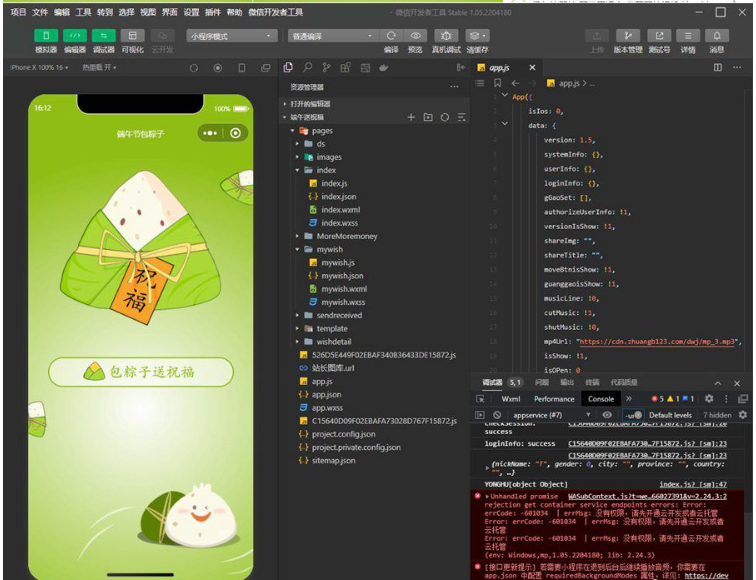Click the element inspector arrow icon
756x580 pixels.
click(x=480, y=399)
